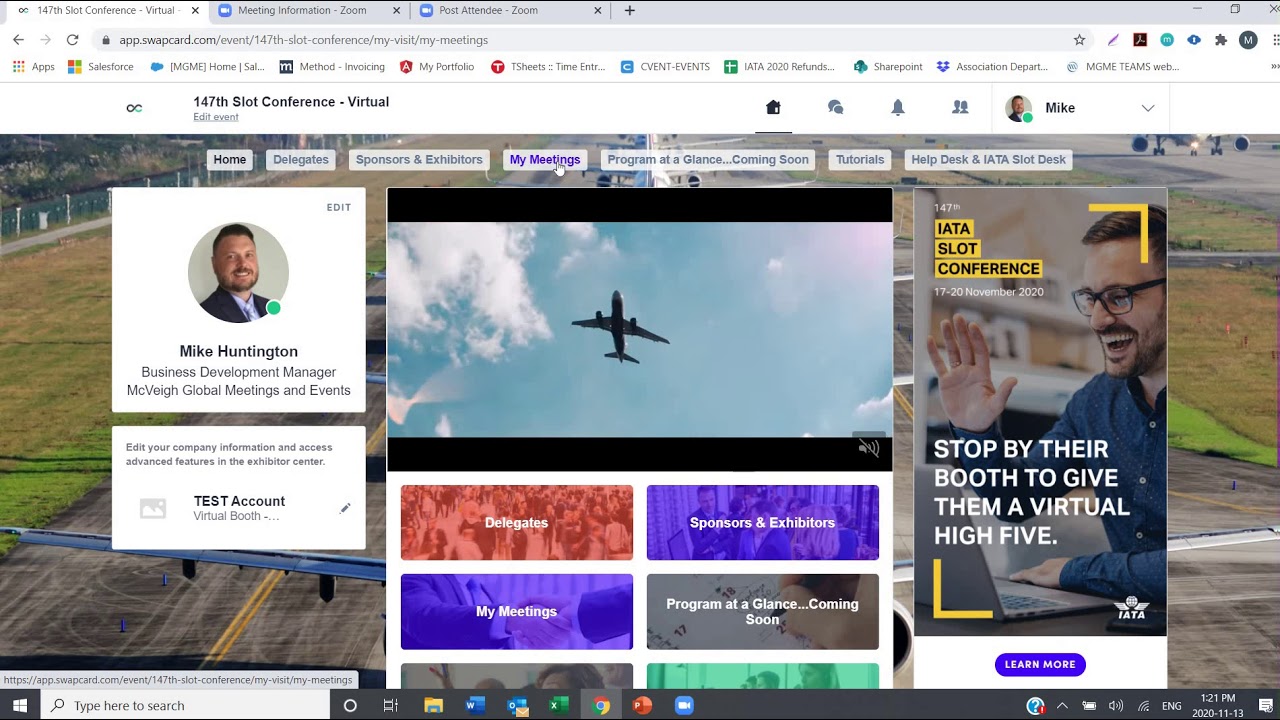The width and height of the screenshot is (1280, 720).
Task: Open the Windows Start menu
Action: click(x=20, y=705)
